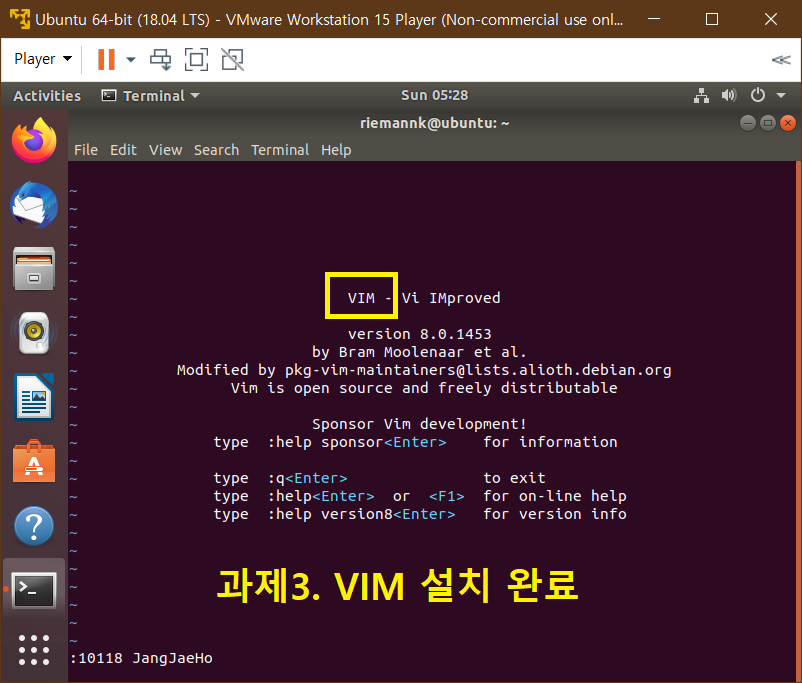
Task: Open the Help question mark icon
Action: (x=34, y=525)
